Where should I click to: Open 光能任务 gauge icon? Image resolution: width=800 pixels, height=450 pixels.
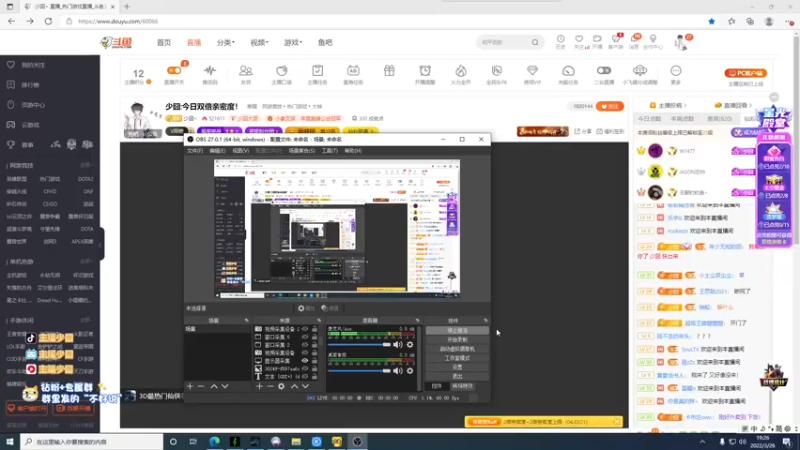[568, 70]
